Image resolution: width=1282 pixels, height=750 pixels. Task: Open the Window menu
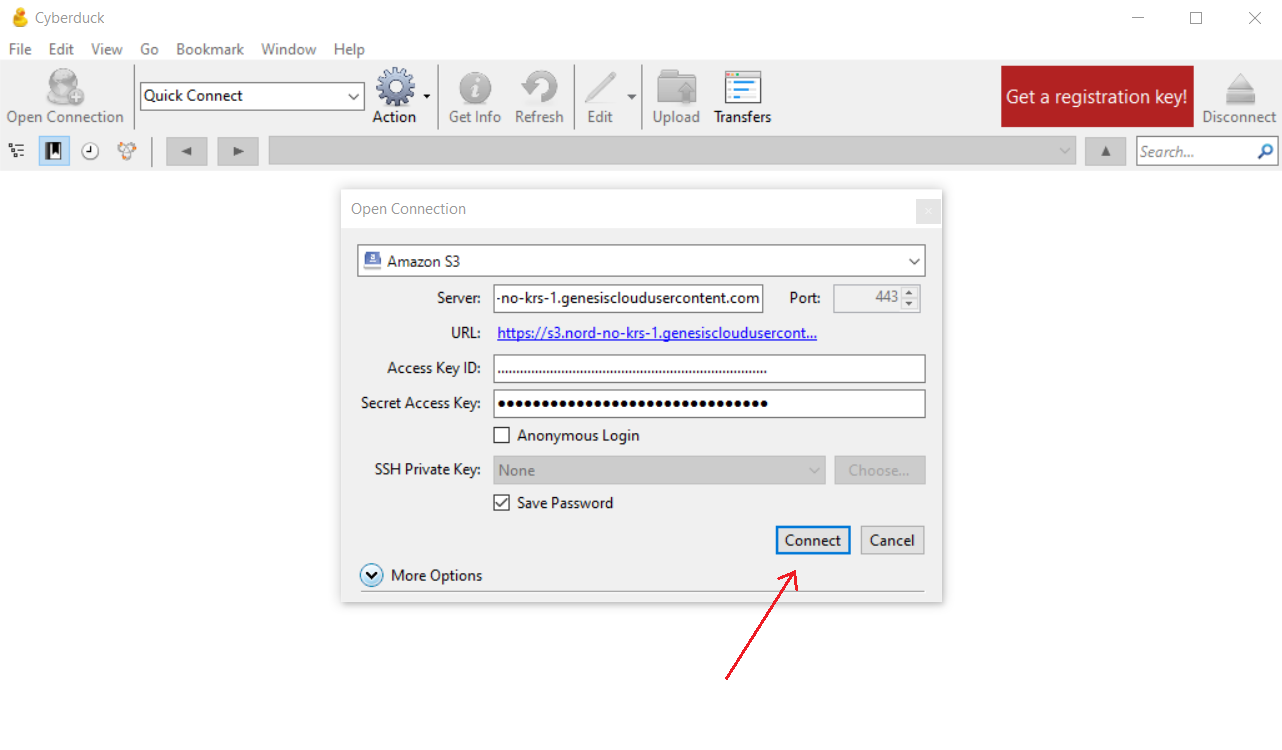[x=289, y=49]
